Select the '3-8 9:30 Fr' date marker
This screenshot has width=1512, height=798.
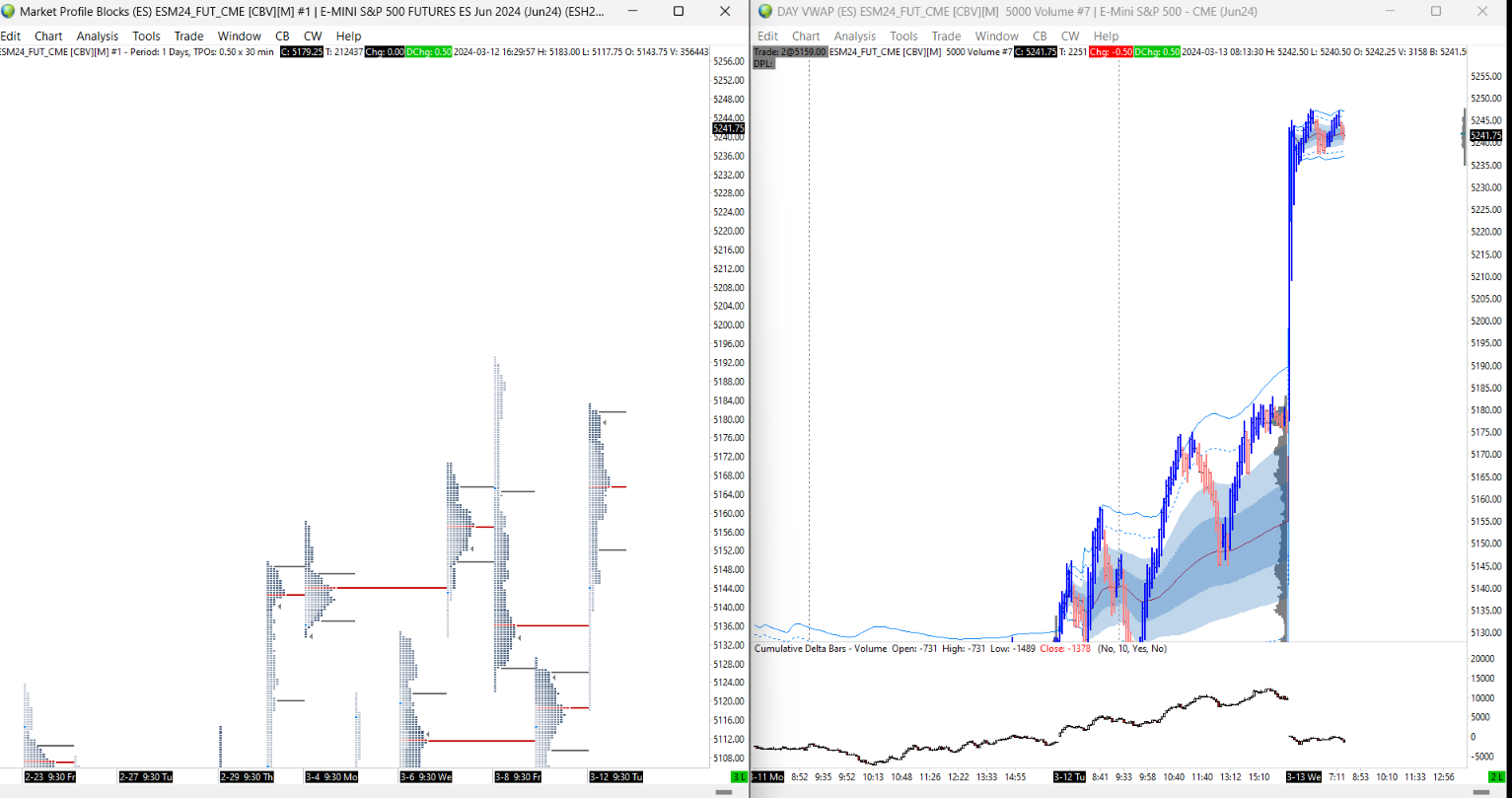(x=519, y=777)
